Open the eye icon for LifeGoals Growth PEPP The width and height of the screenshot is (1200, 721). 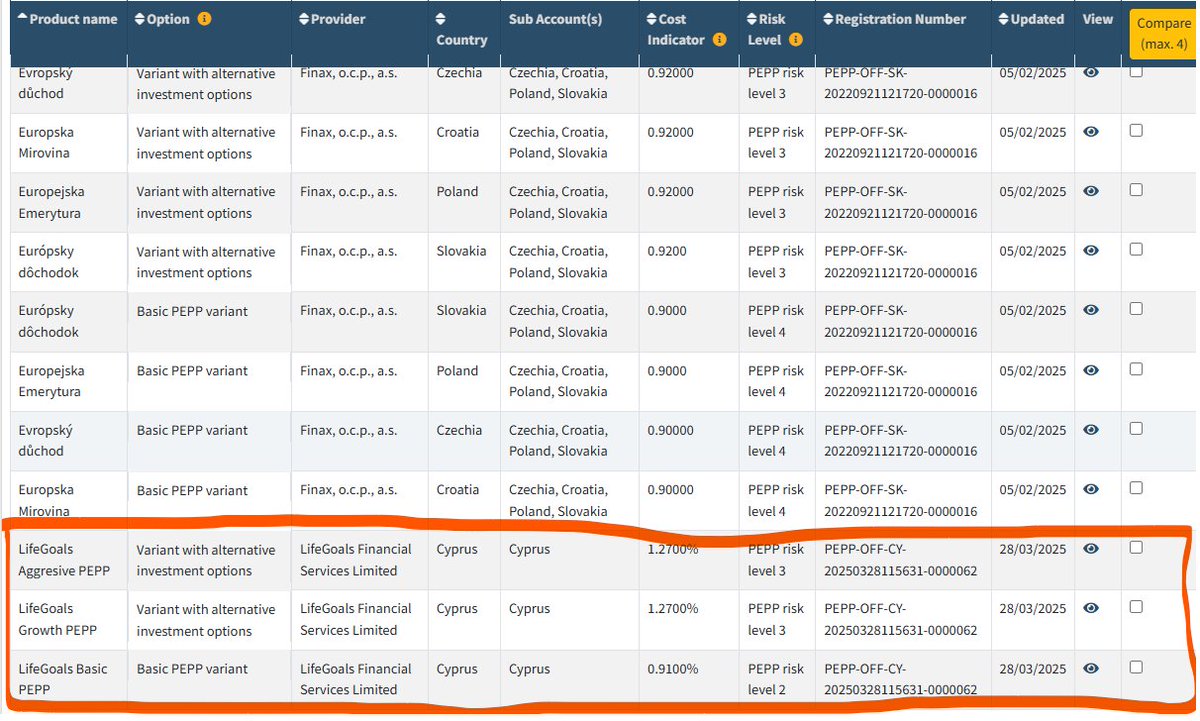point(1091,608)
